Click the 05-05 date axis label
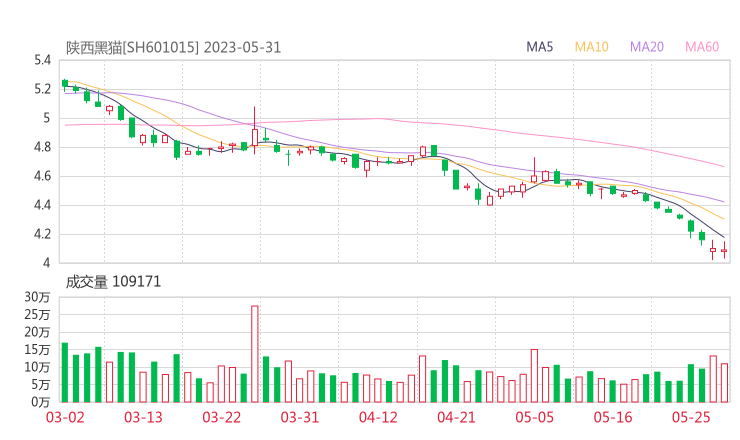Viewport: 740px width, 440px height. click(535, 417)
